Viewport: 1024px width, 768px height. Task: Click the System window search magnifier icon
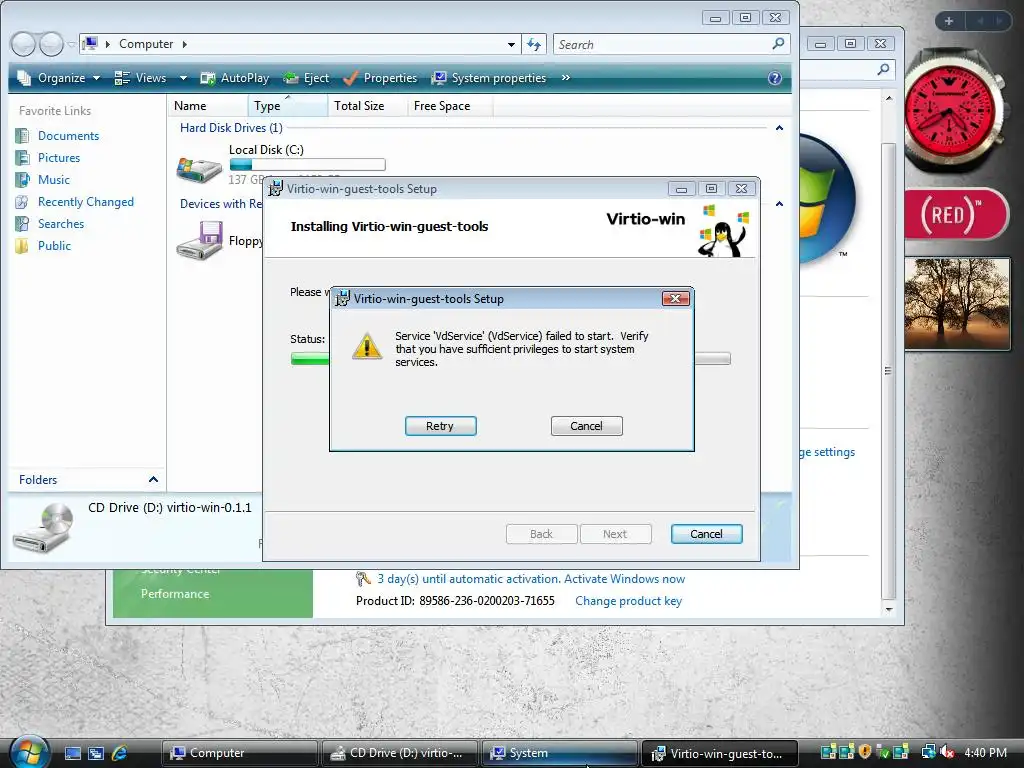pos(883,69)
